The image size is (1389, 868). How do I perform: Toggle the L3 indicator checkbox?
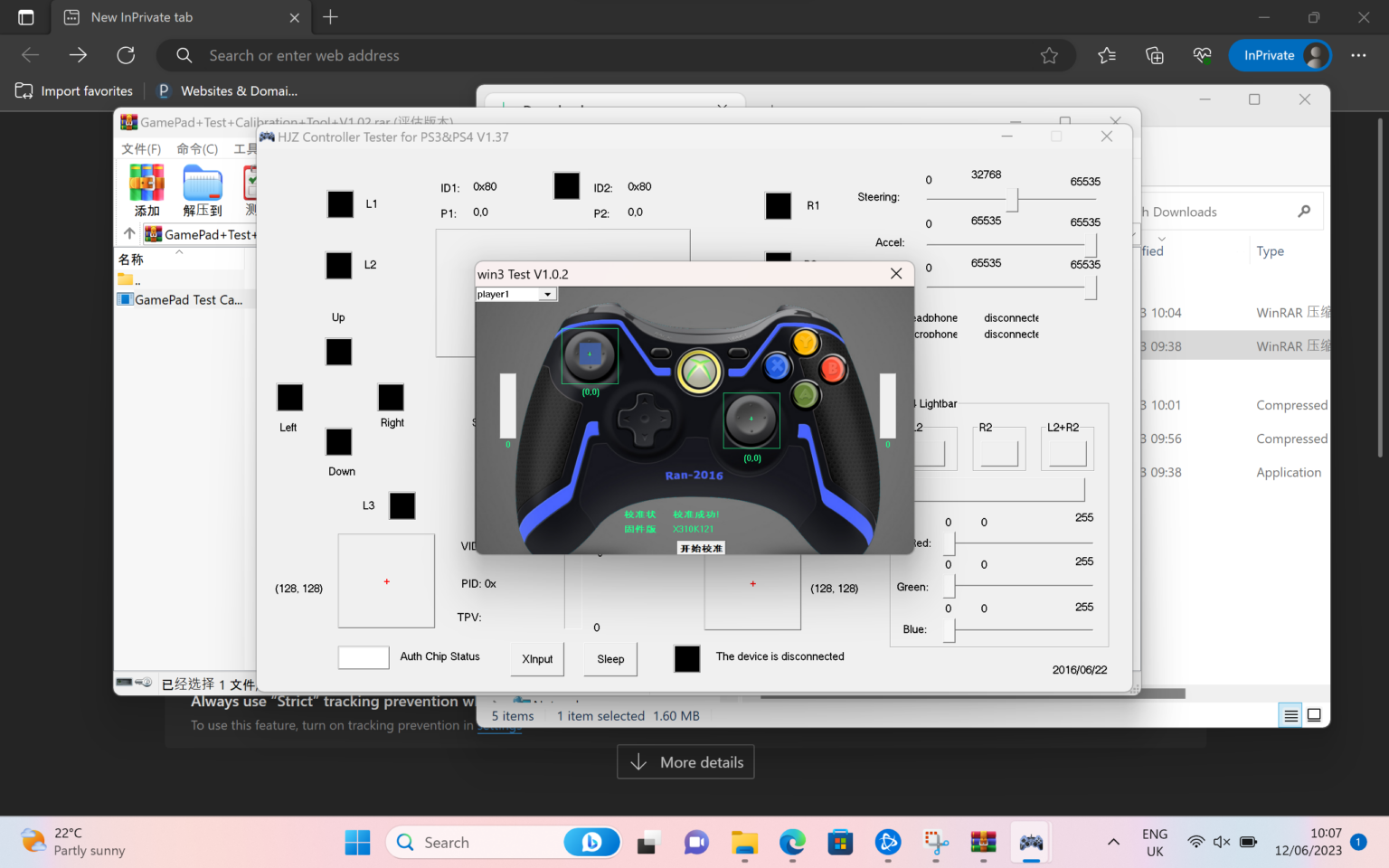click(402, 505)
